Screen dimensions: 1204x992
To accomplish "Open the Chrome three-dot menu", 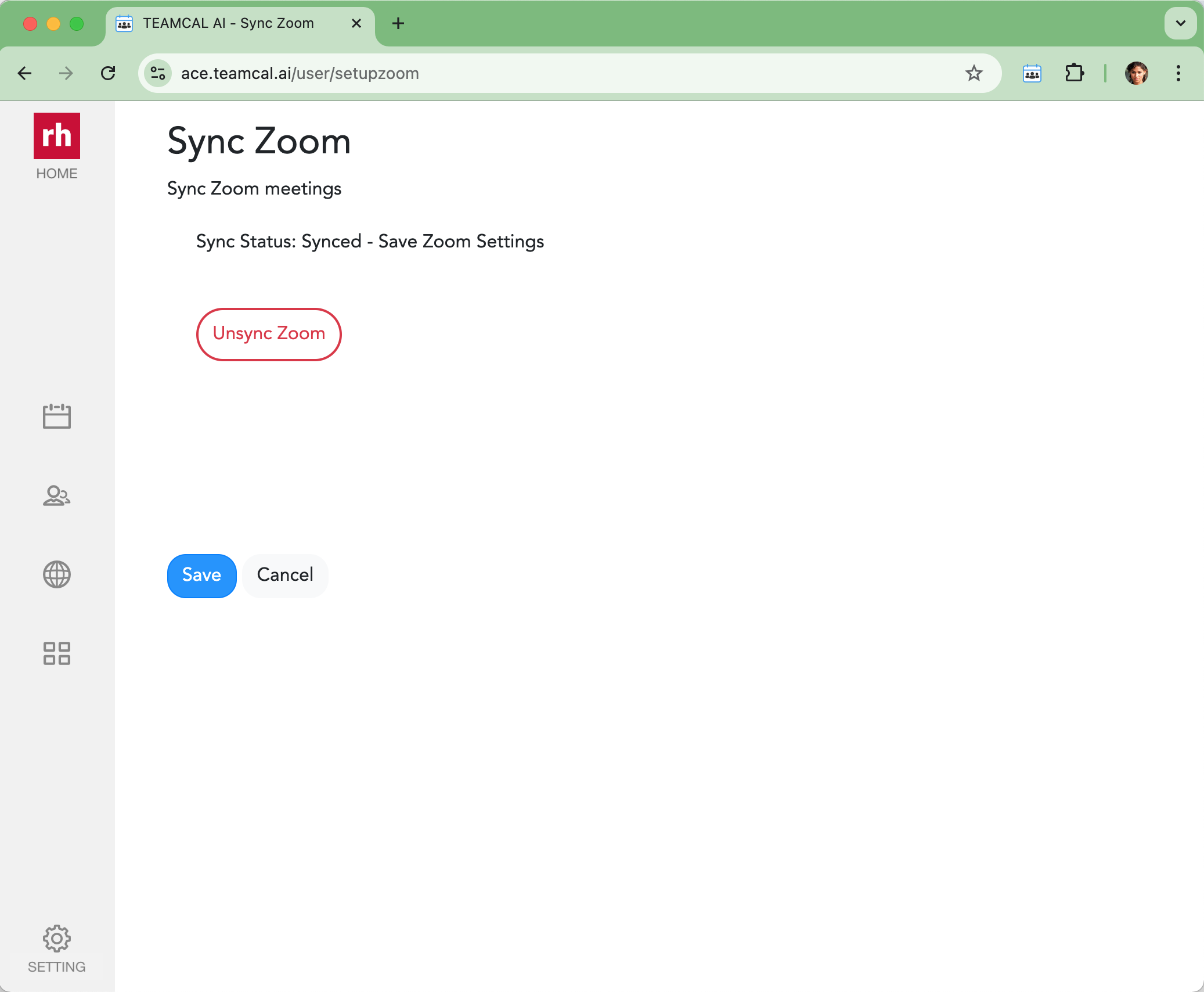I will click(1178, 73).
